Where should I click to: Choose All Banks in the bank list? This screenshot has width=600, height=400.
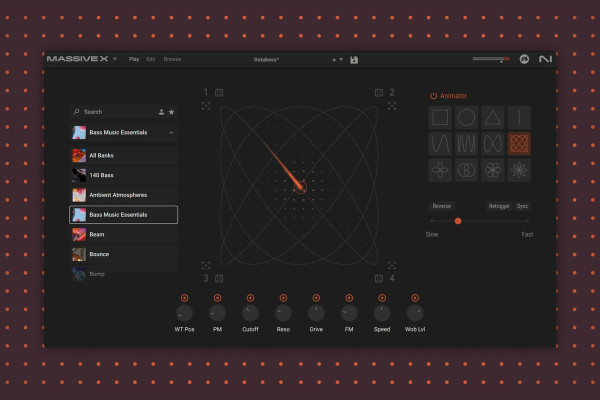124,155
